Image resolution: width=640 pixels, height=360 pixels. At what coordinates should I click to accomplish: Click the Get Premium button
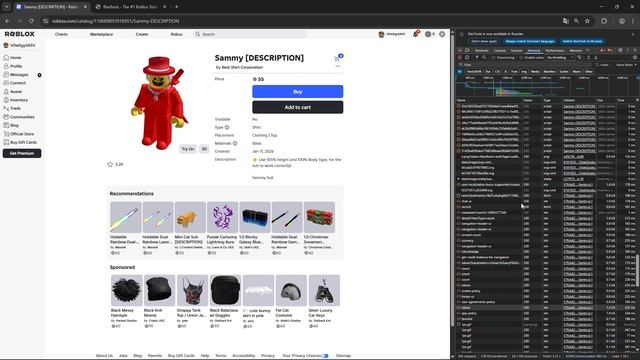[22, 153]
